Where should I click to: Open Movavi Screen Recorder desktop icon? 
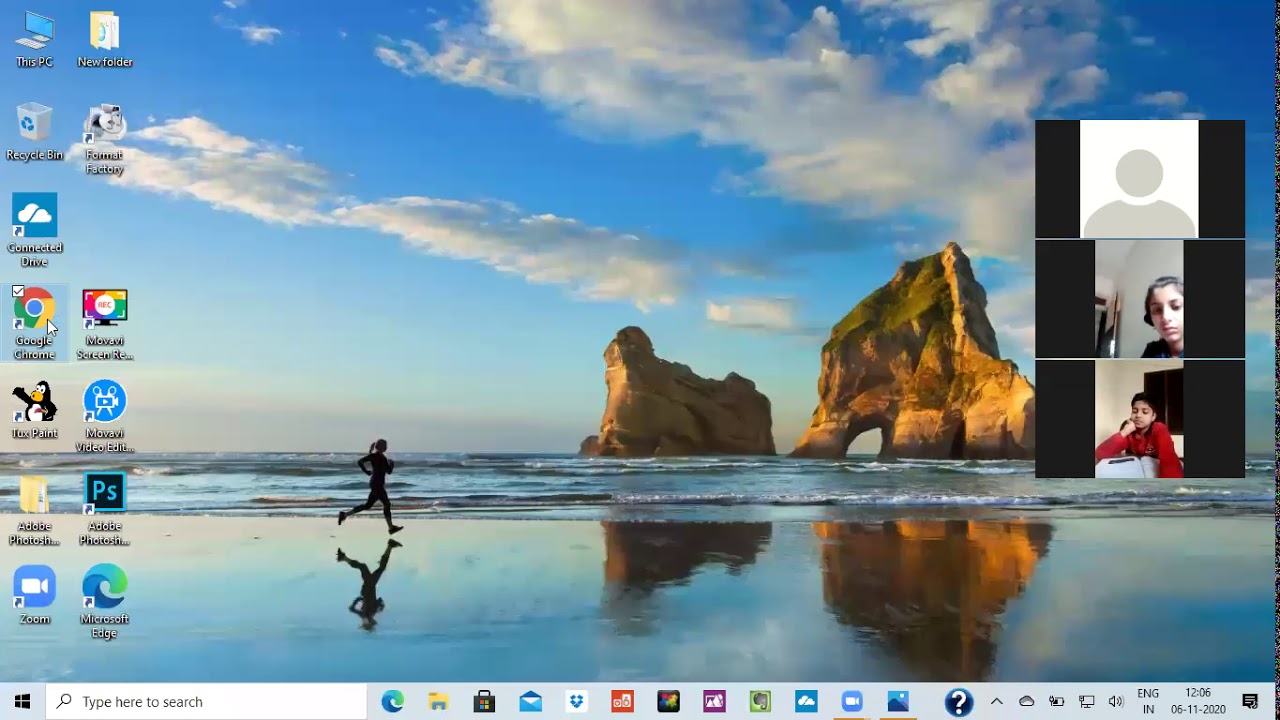tap(105, 309)
